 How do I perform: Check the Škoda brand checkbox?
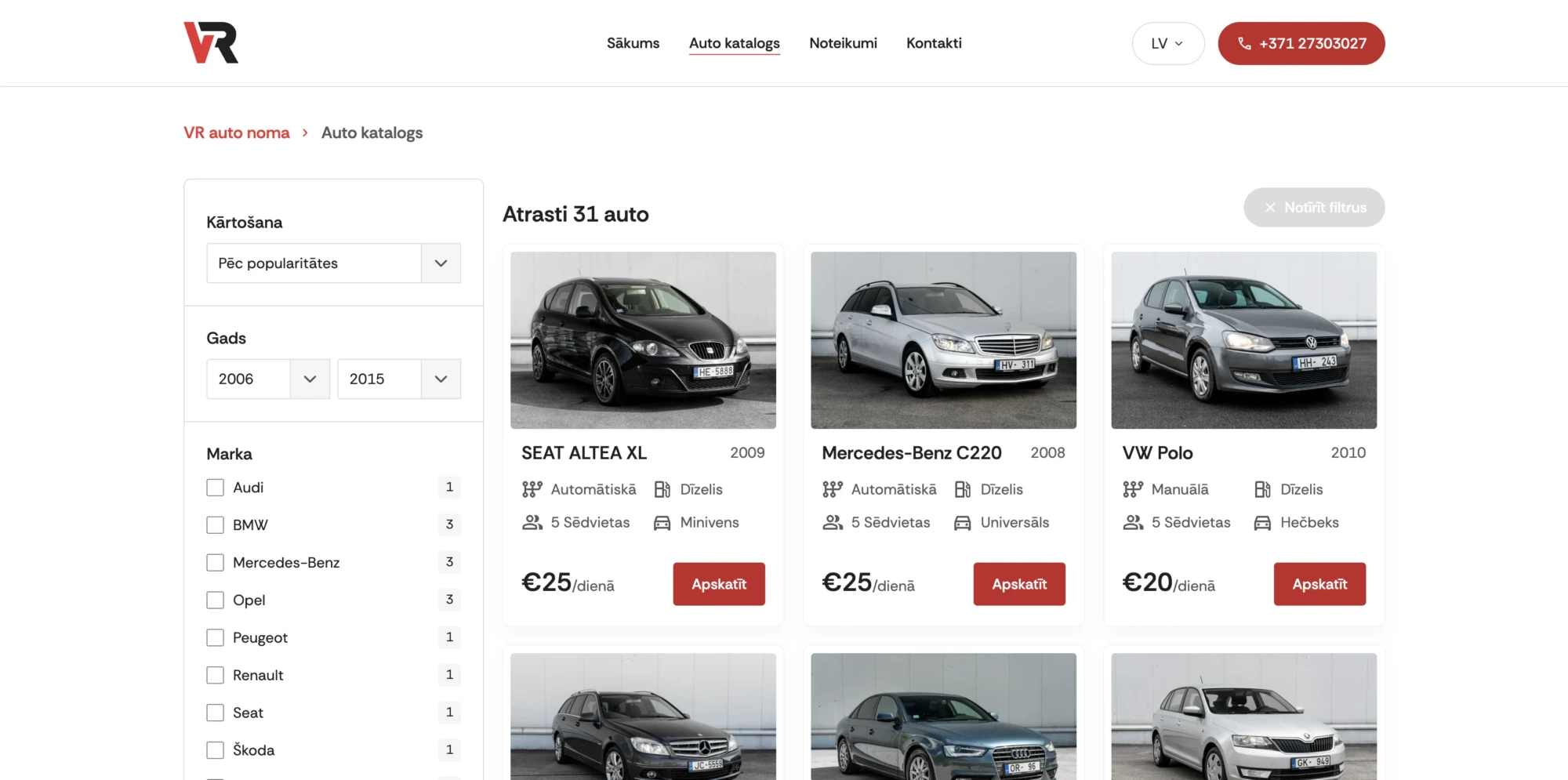click(x=215, y=750)
